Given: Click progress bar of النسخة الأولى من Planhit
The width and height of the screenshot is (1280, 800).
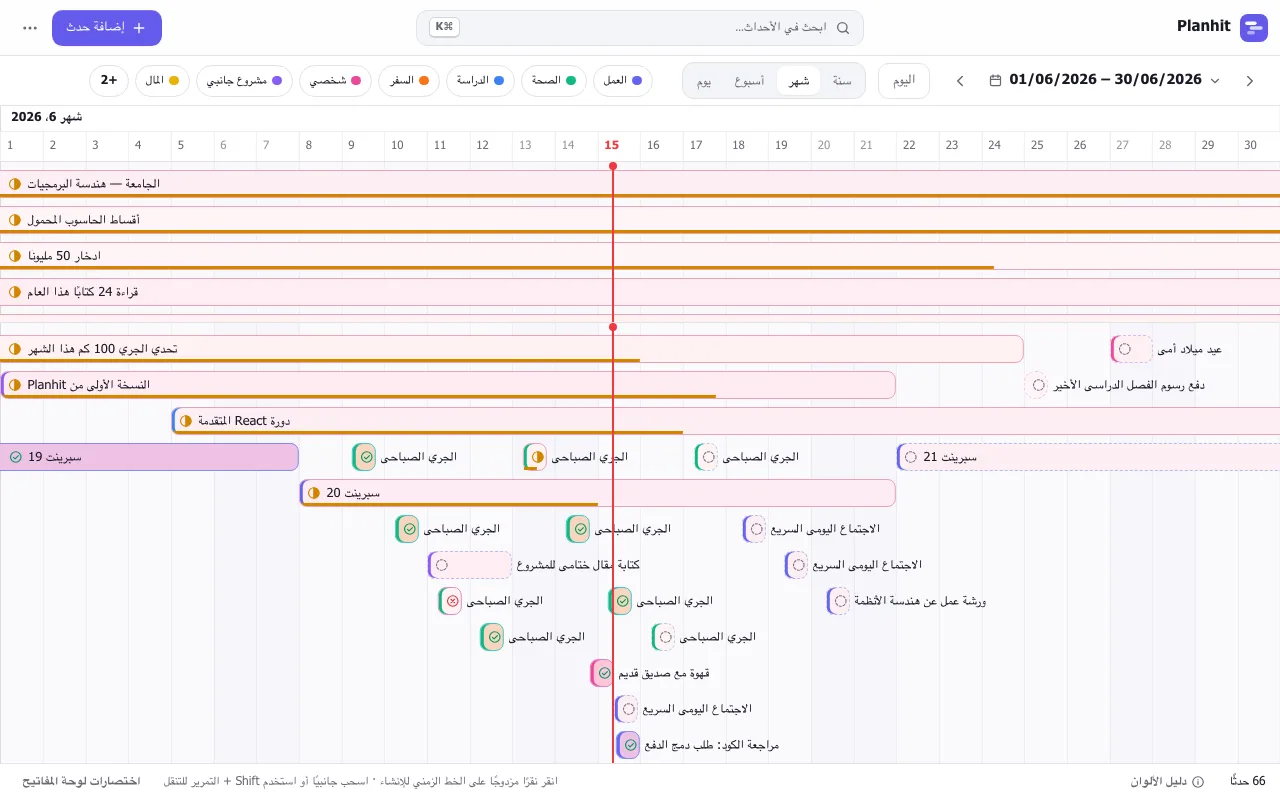Looking at the screenshot, I should pyautogui.click(x=358, y=396).
